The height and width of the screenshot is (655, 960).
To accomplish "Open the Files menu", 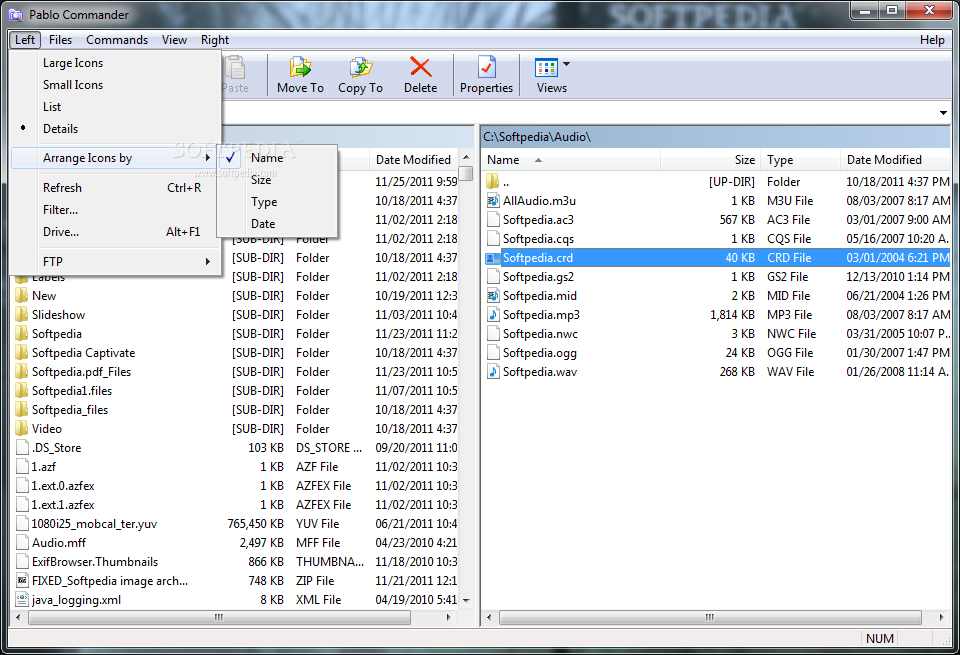I will (61, 40).
